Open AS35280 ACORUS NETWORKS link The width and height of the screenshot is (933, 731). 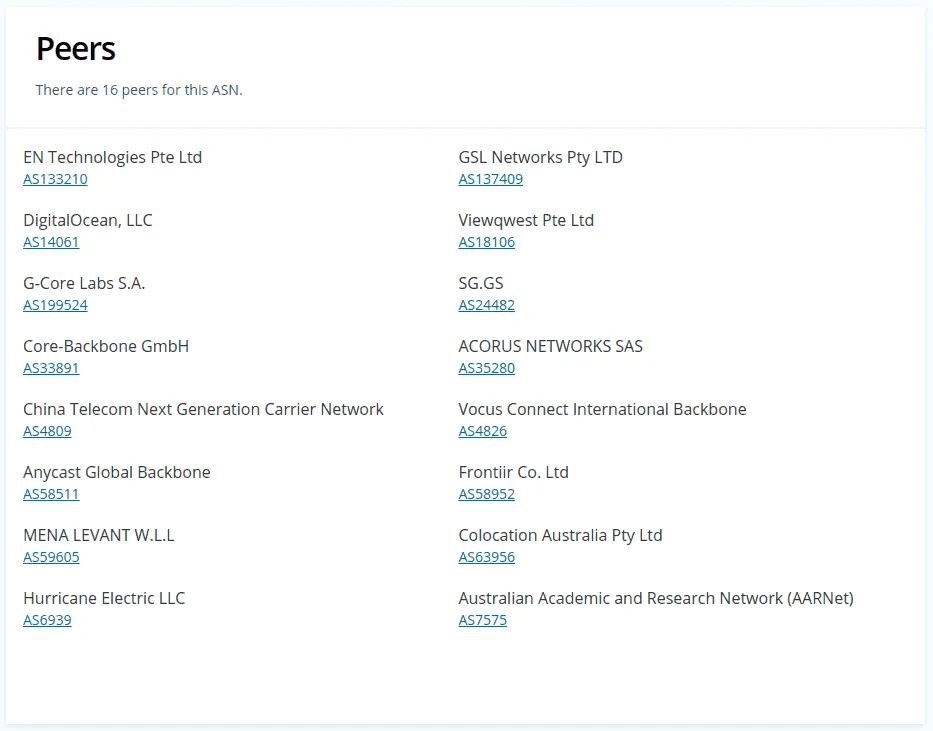486,368
